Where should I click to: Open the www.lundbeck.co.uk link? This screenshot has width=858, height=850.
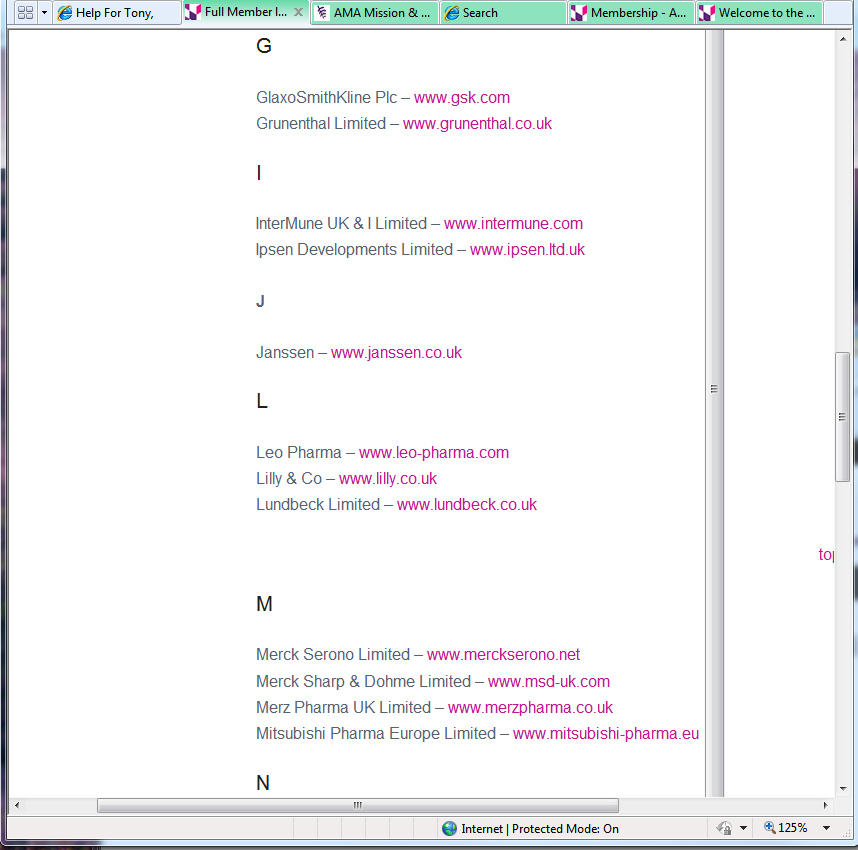pyautogui.click(x=467, y=505)
